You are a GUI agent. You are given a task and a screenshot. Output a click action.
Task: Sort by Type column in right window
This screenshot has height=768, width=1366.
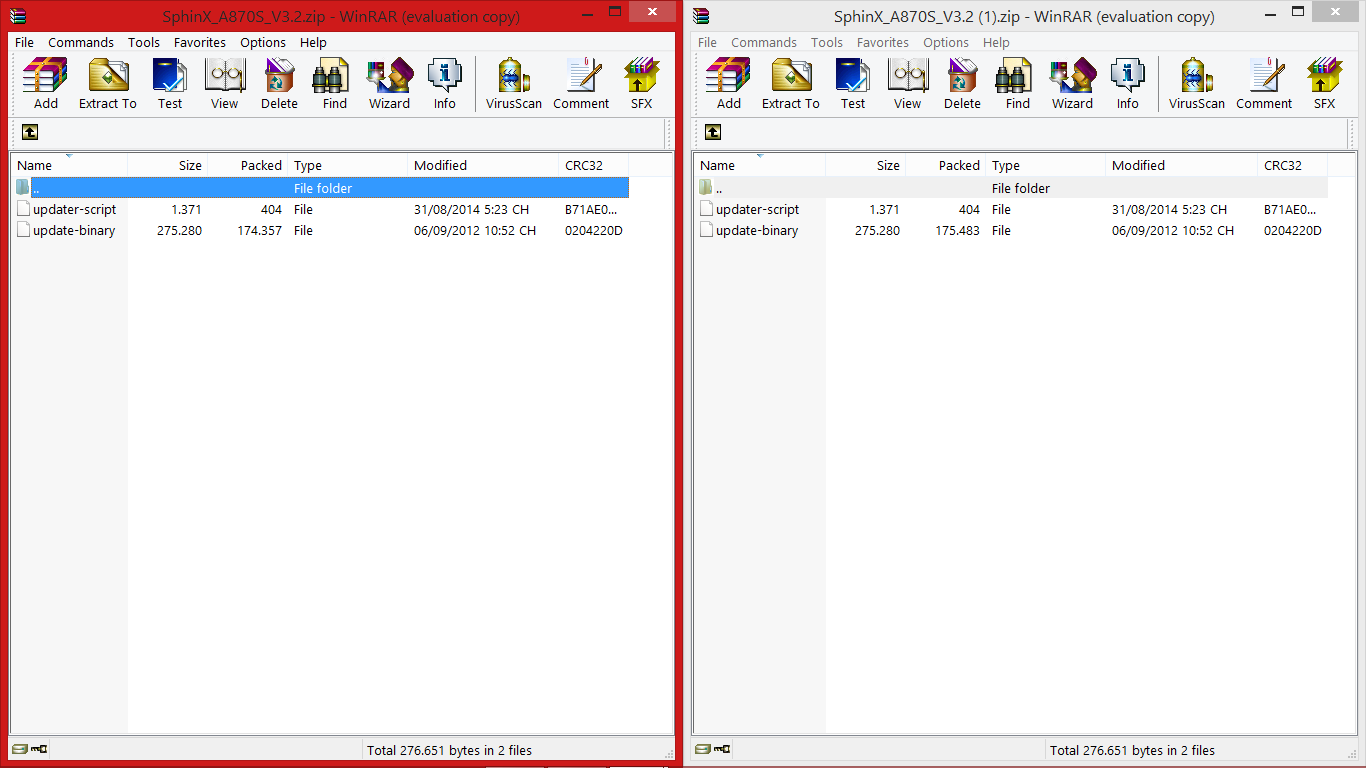1046,165
